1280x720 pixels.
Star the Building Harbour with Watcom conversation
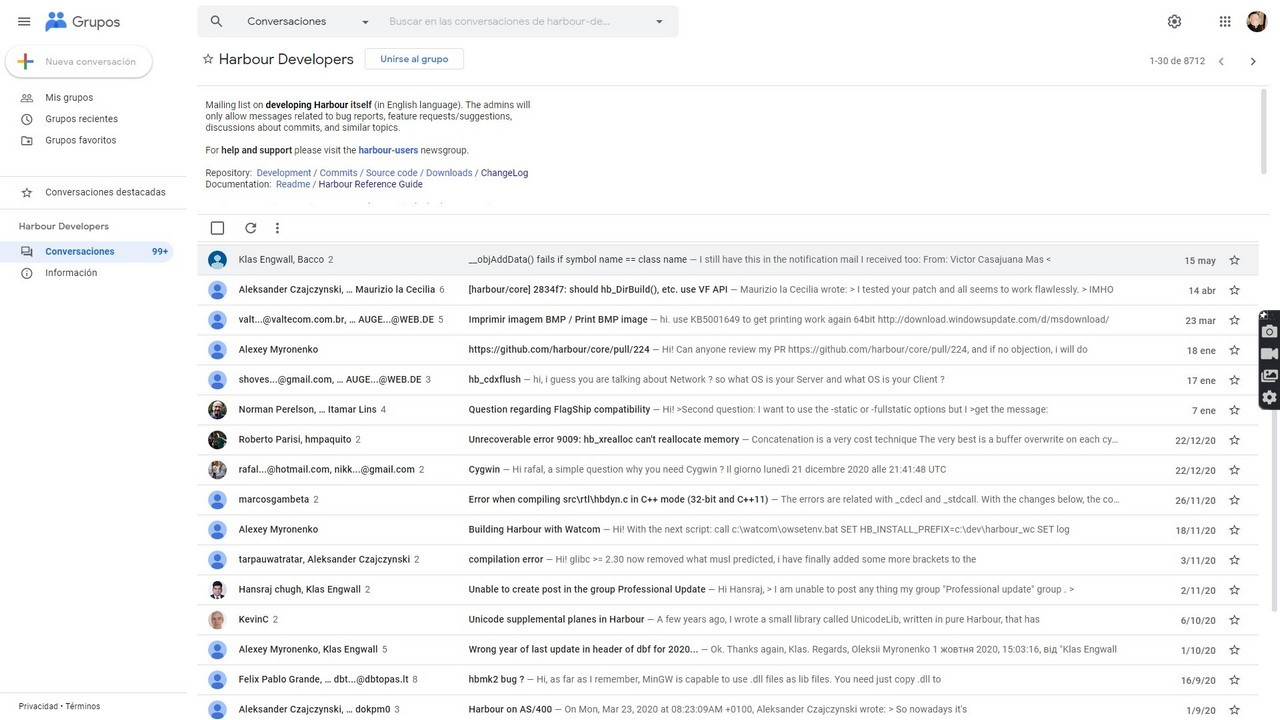(x=1234, y=530)
